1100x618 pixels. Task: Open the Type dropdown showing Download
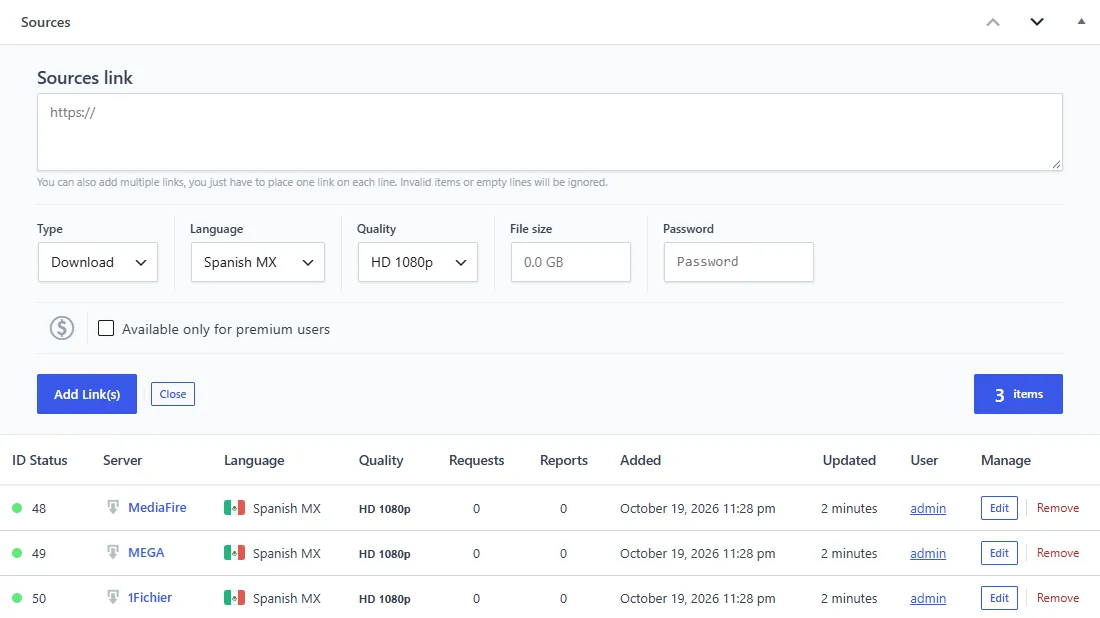point(98,262)
